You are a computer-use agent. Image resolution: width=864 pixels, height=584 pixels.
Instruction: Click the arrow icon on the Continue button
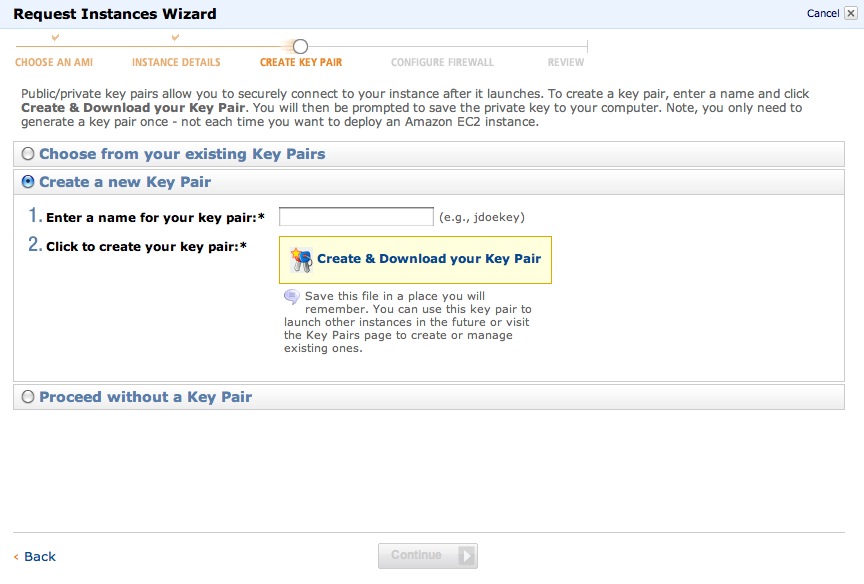(466, 555)
